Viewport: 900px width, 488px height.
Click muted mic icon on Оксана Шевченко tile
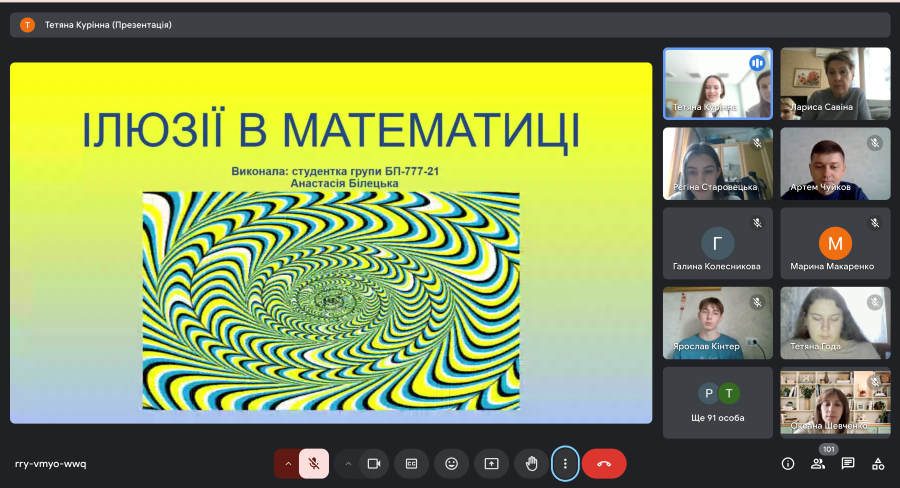tap(875, 381)
